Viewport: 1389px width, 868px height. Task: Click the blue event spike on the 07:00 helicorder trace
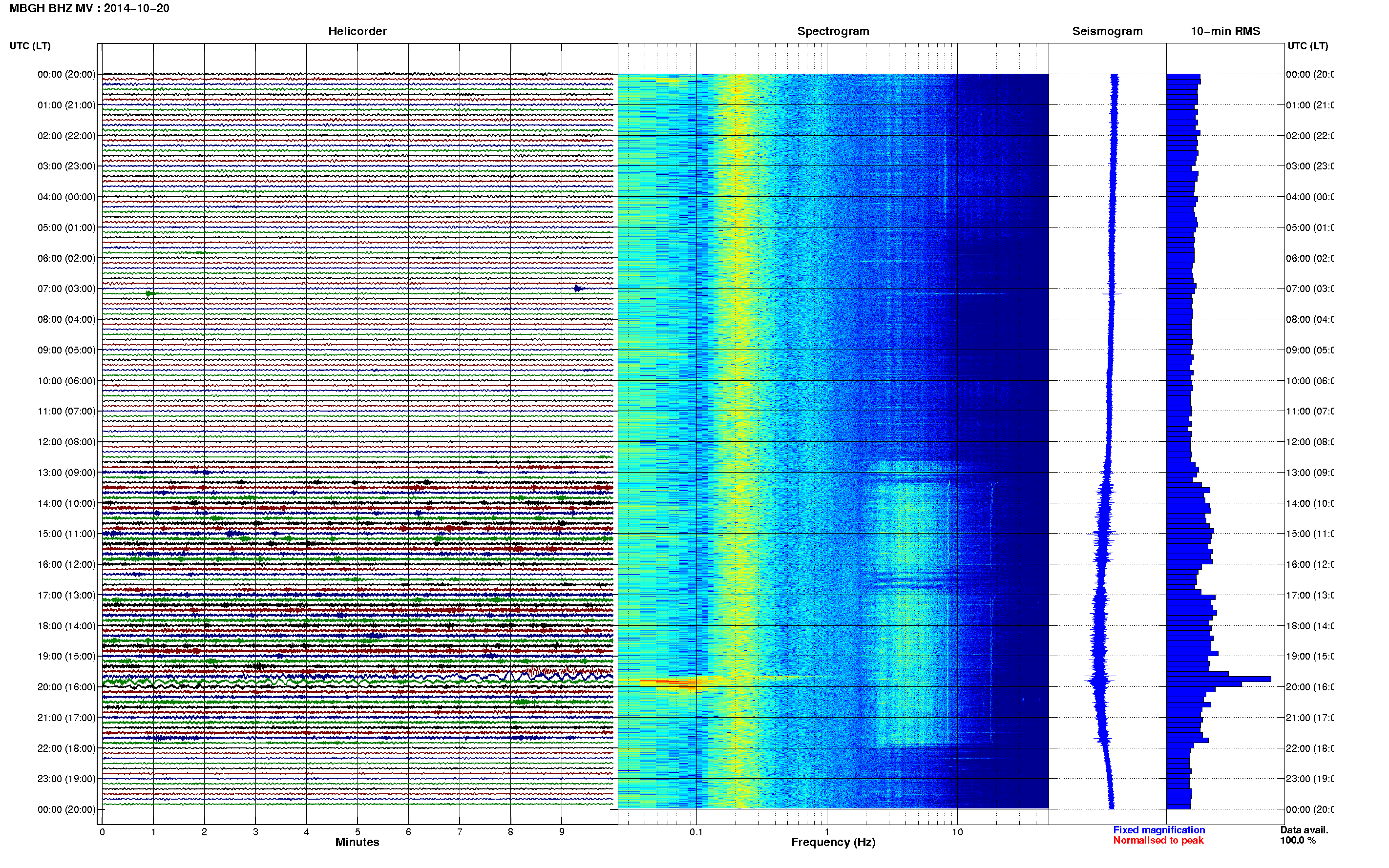click(x=579, y=288)
